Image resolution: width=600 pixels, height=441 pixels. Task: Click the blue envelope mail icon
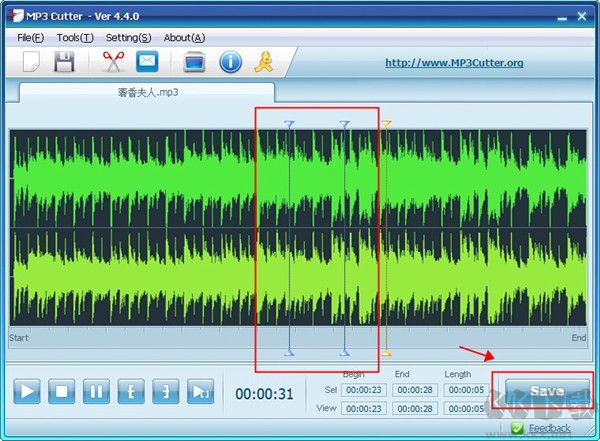point(147,62)
